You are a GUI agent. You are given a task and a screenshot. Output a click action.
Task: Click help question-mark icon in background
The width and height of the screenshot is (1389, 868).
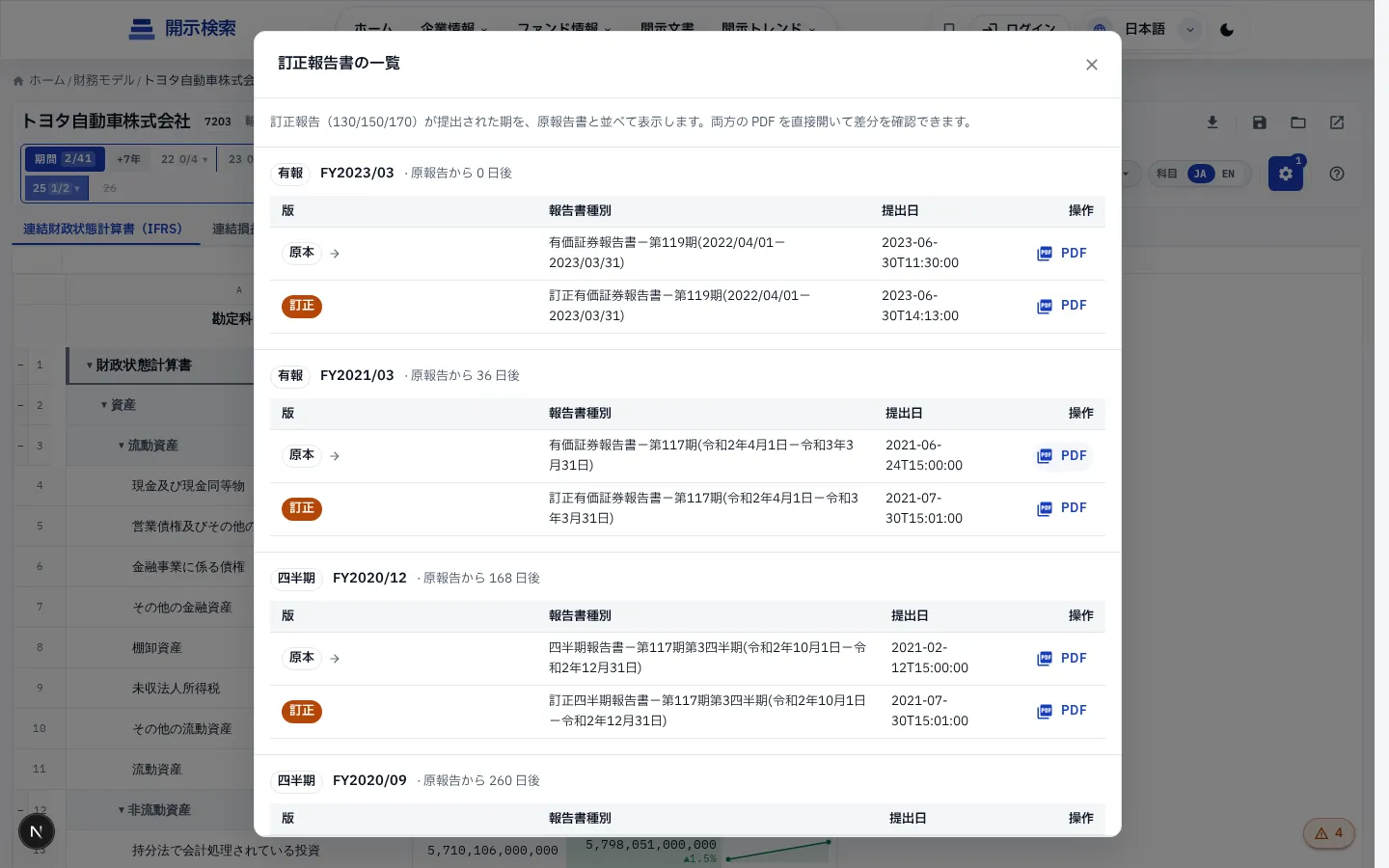coord(1337,174)
